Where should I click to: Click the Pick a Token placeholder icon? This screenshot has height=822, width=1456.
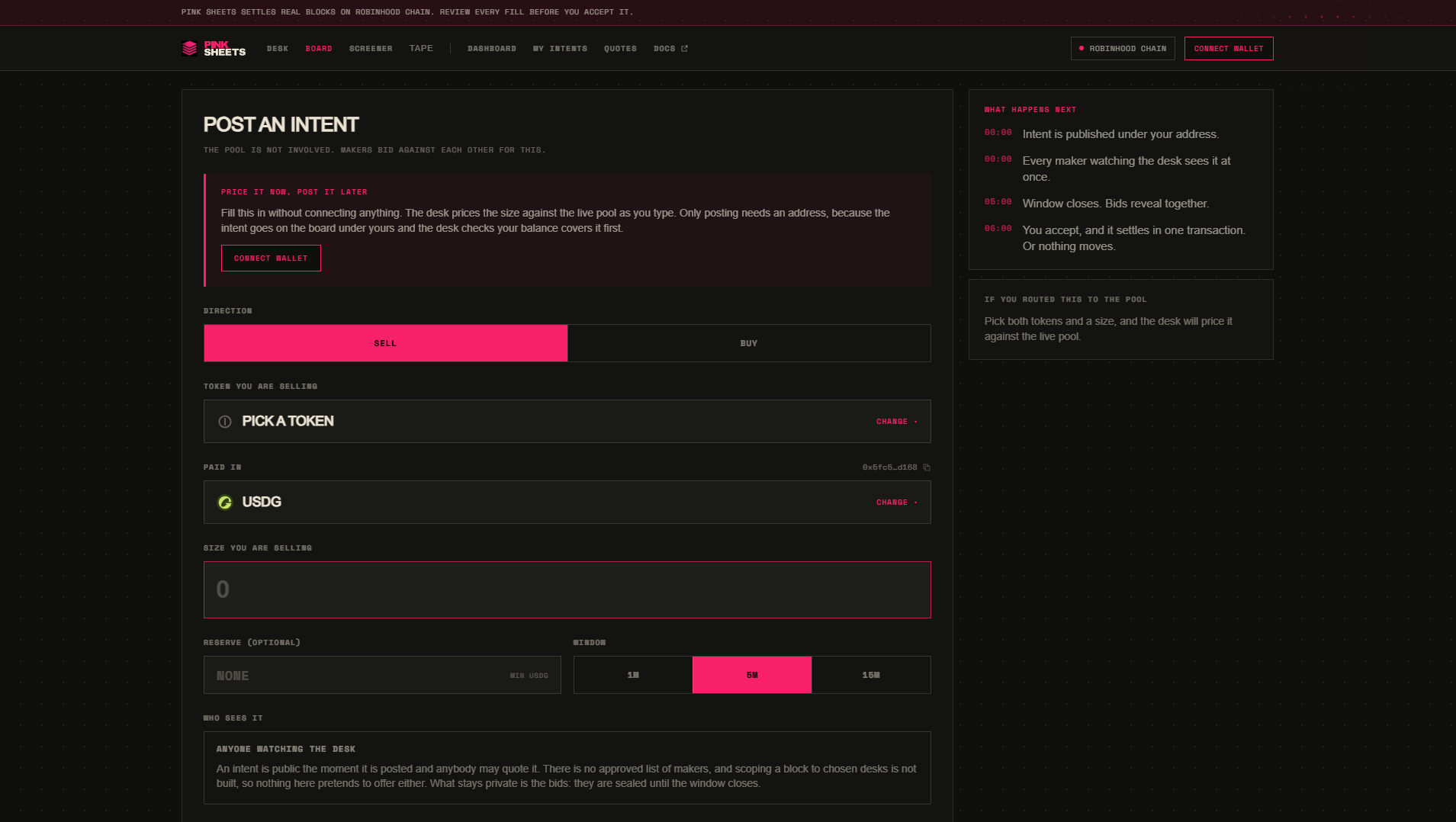(225, 422)
